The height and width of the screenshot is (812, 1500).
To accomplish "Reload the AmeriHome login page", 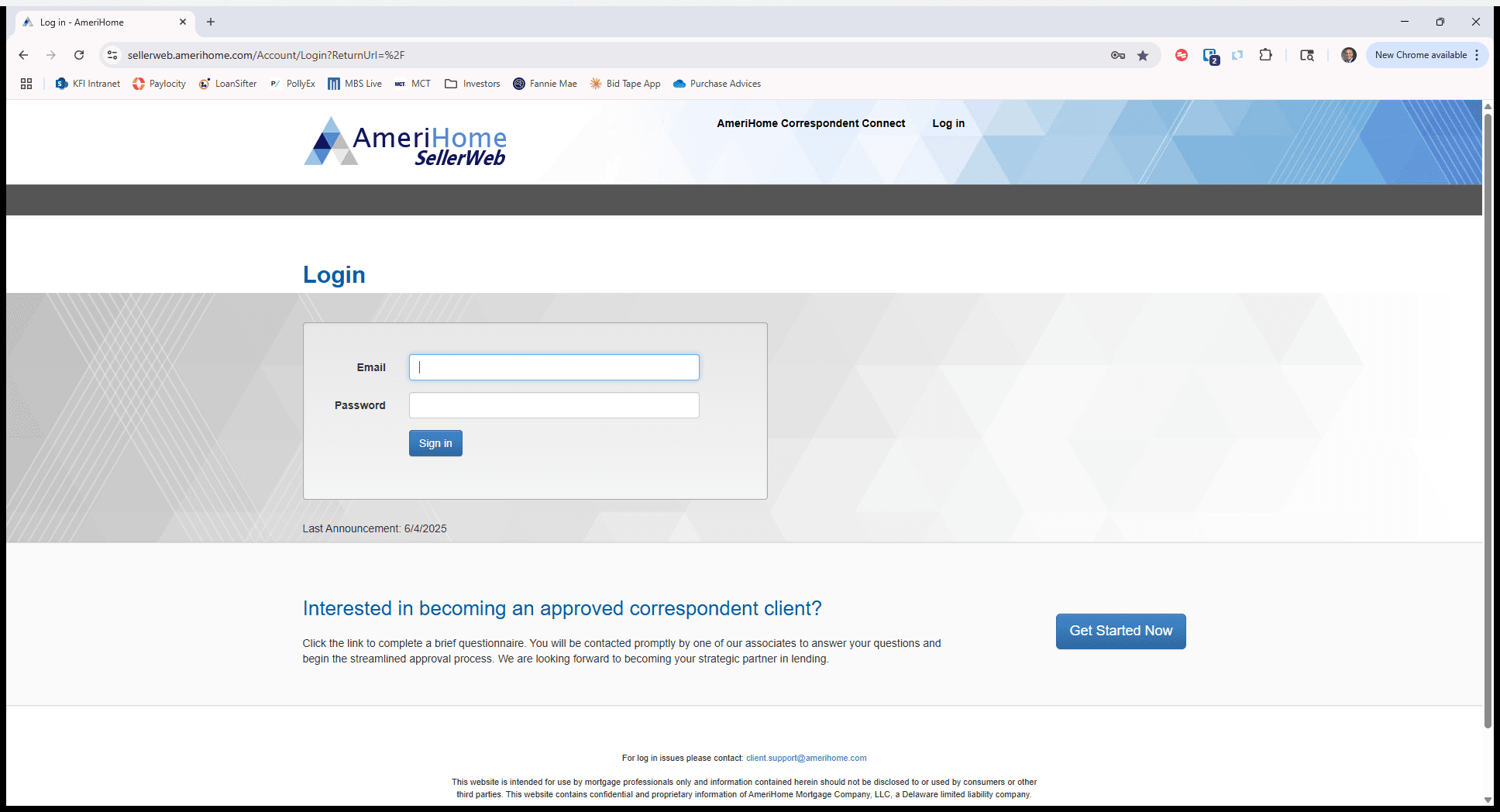I will pyautogui.click(x=79, y=55).
